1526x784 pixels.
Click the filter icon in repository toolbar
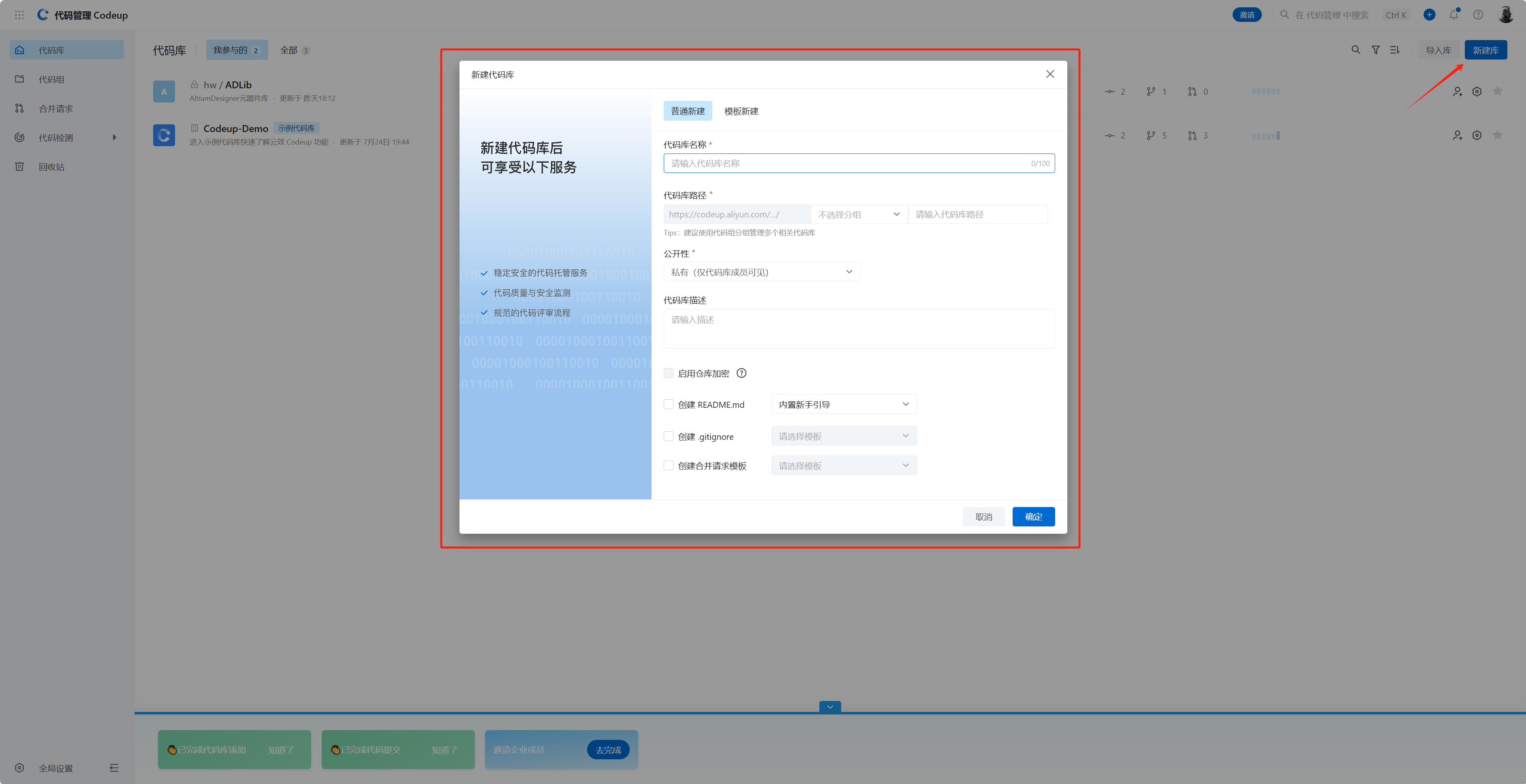(x=1376, y=50)
